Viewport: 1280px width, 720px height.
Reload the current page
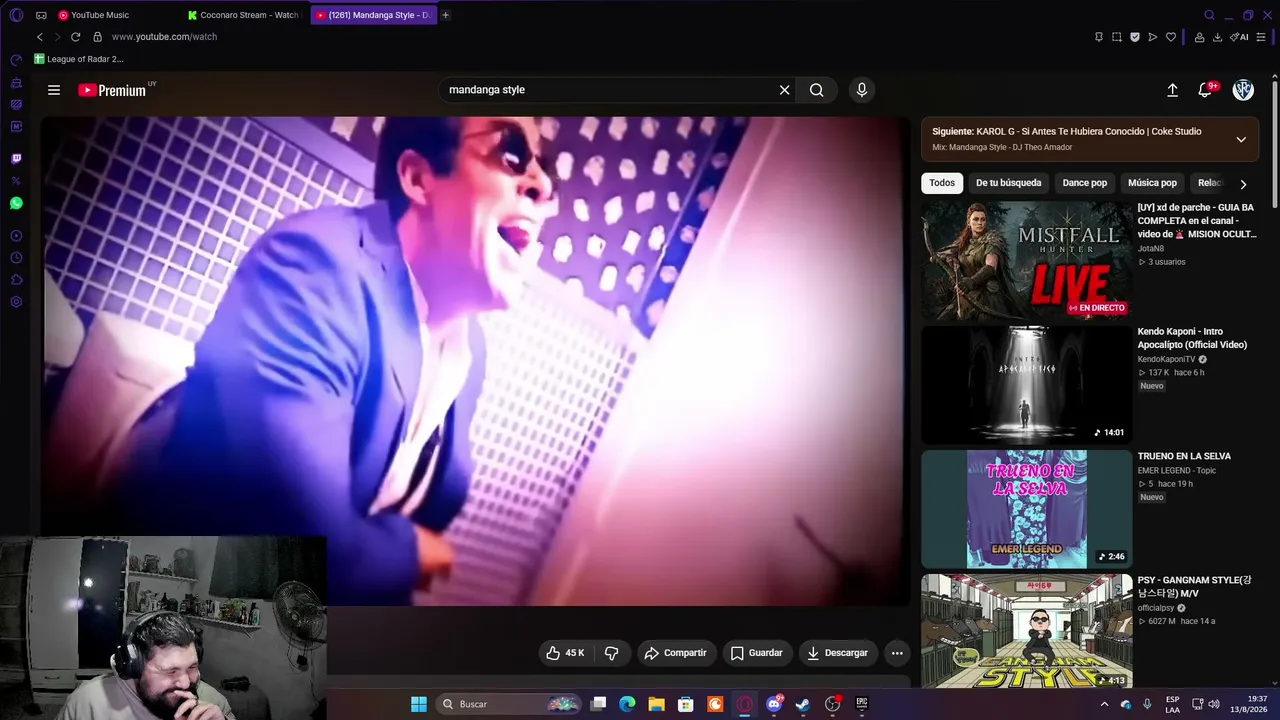75,37
